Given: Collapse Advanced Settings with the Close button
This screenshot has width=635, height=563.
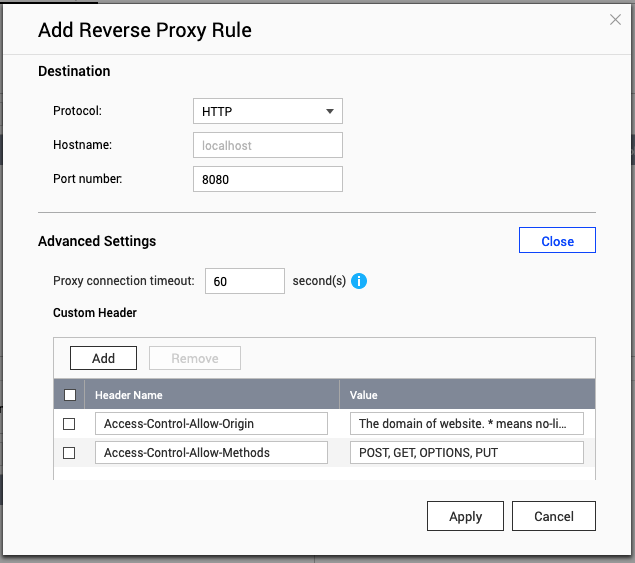Looking at the screenshot, I should point(557,241).
